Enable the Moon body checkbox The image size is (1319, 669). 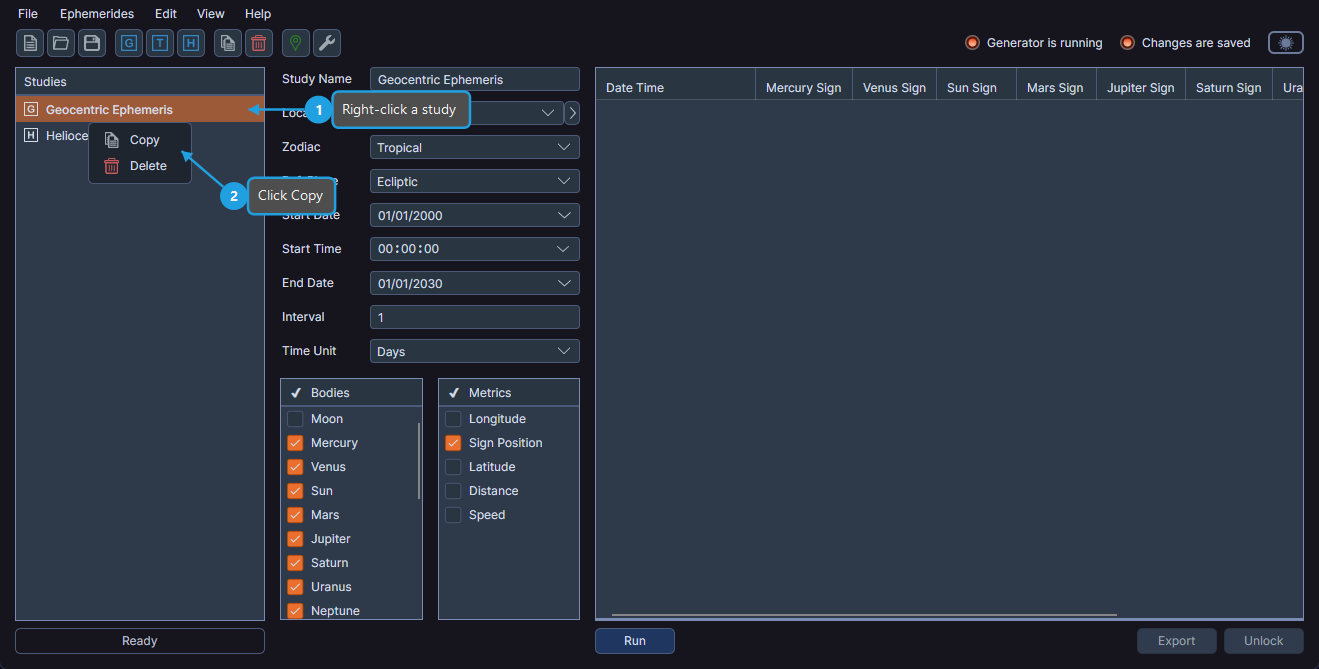tap(294, 418)
